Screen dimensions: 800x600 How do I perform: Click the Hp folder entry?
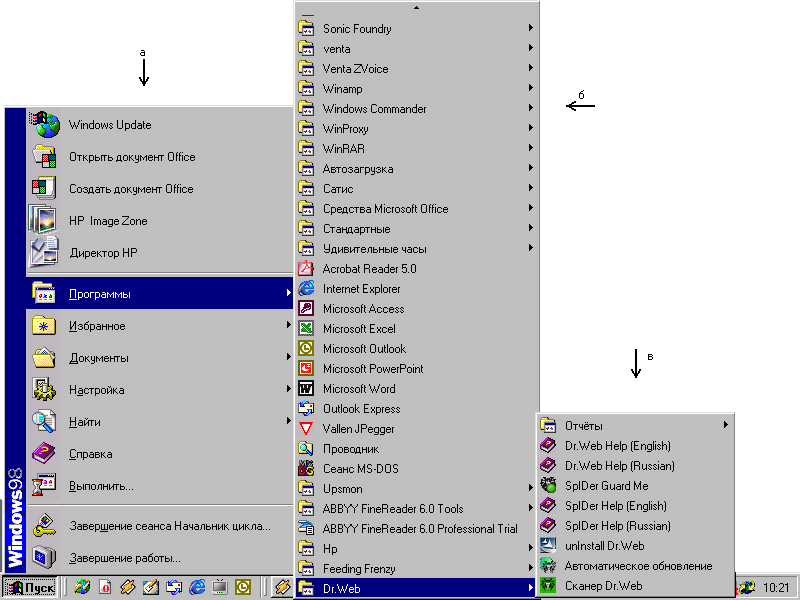coord(416,548)
